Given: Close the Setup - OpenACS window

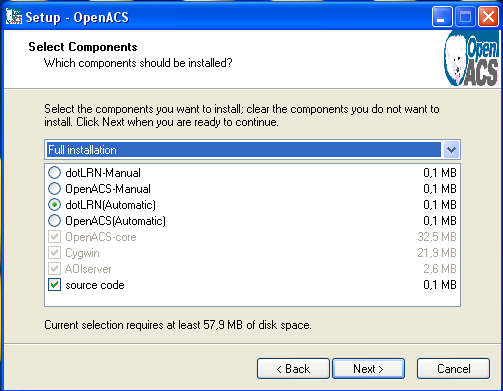Looking at the screenshot, I should click(x=488, y=17).
